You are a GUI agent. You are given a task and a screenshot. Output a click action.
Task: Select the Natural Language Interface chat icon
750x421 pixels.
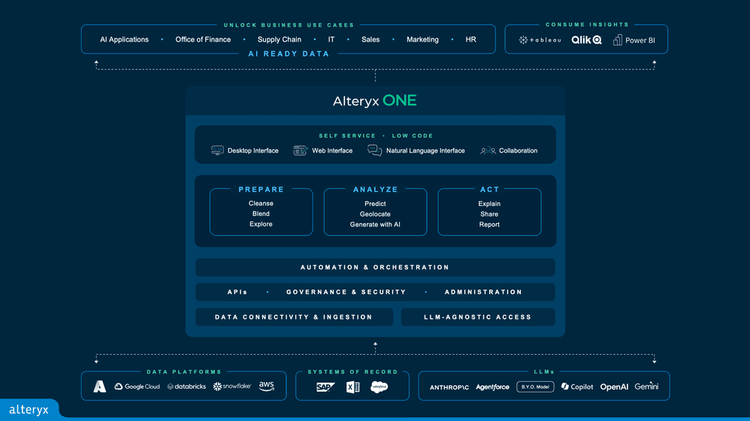tap(374, 151)
